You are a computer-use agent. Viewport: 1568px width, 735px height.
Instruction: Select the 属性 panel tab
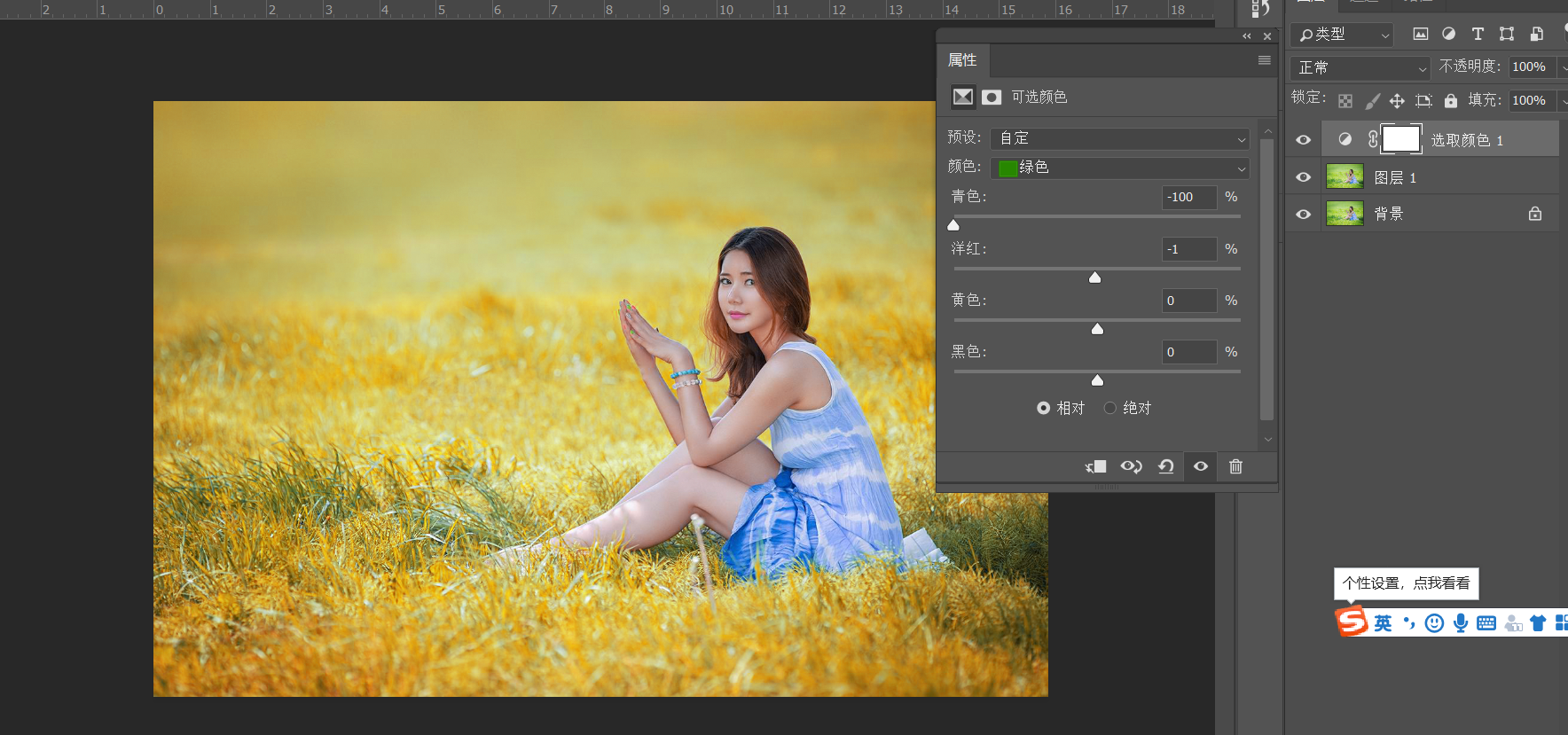click(962, 60)
